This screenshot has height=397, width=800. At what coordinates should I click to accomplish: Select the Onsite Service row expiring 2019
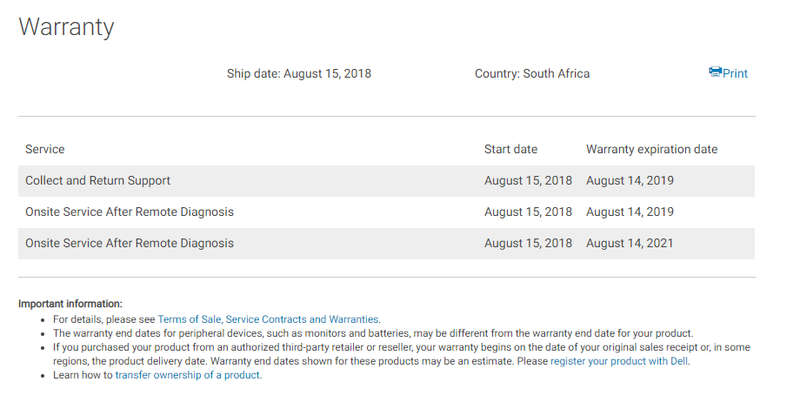386,212
